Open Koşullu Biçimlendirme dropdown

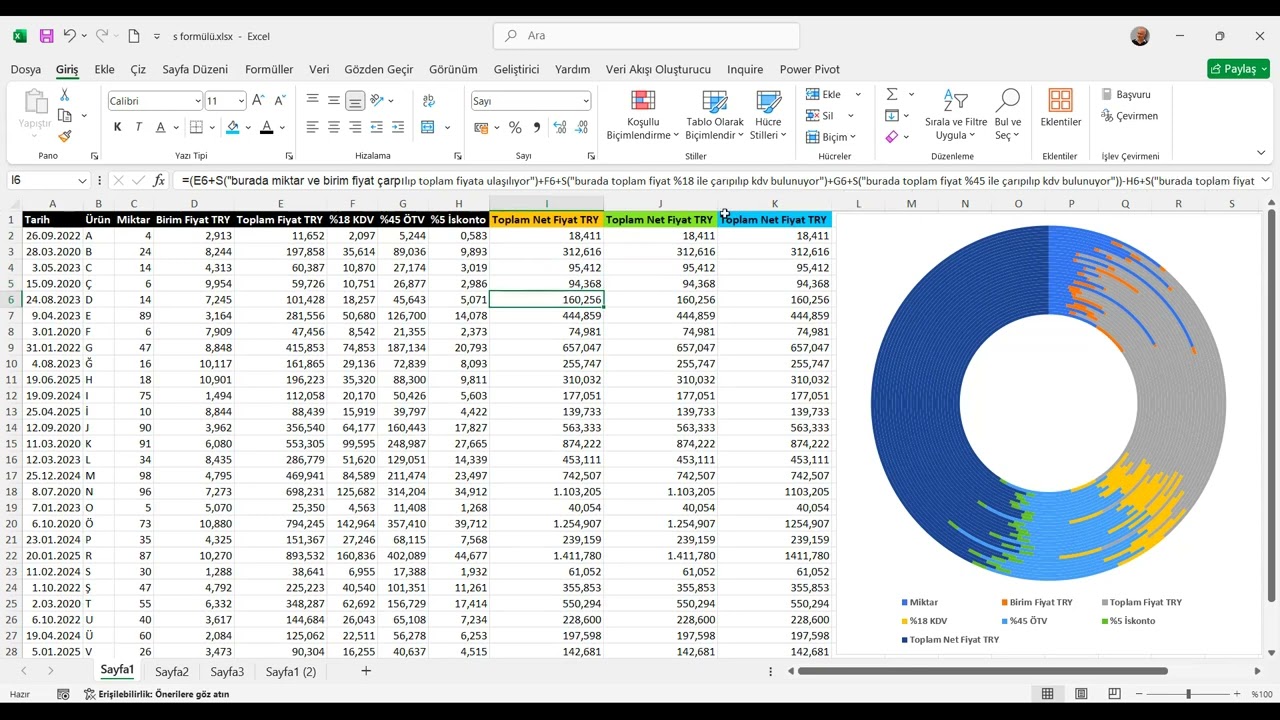pyautogui.click(x=643, y=115)
